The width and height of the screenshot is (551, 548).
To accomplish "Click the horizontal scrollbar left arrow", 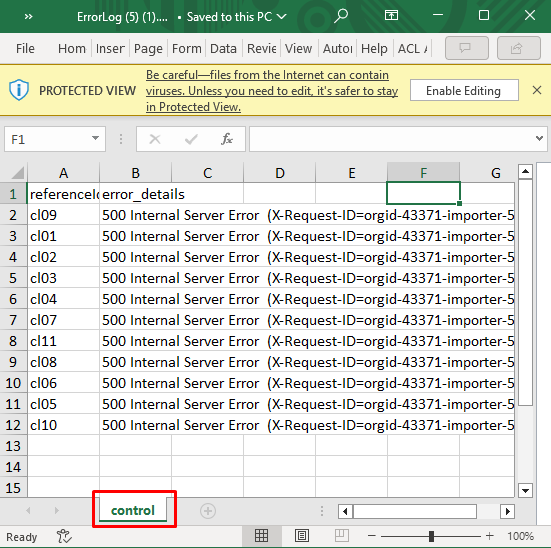I will click(x=345, y=511).
